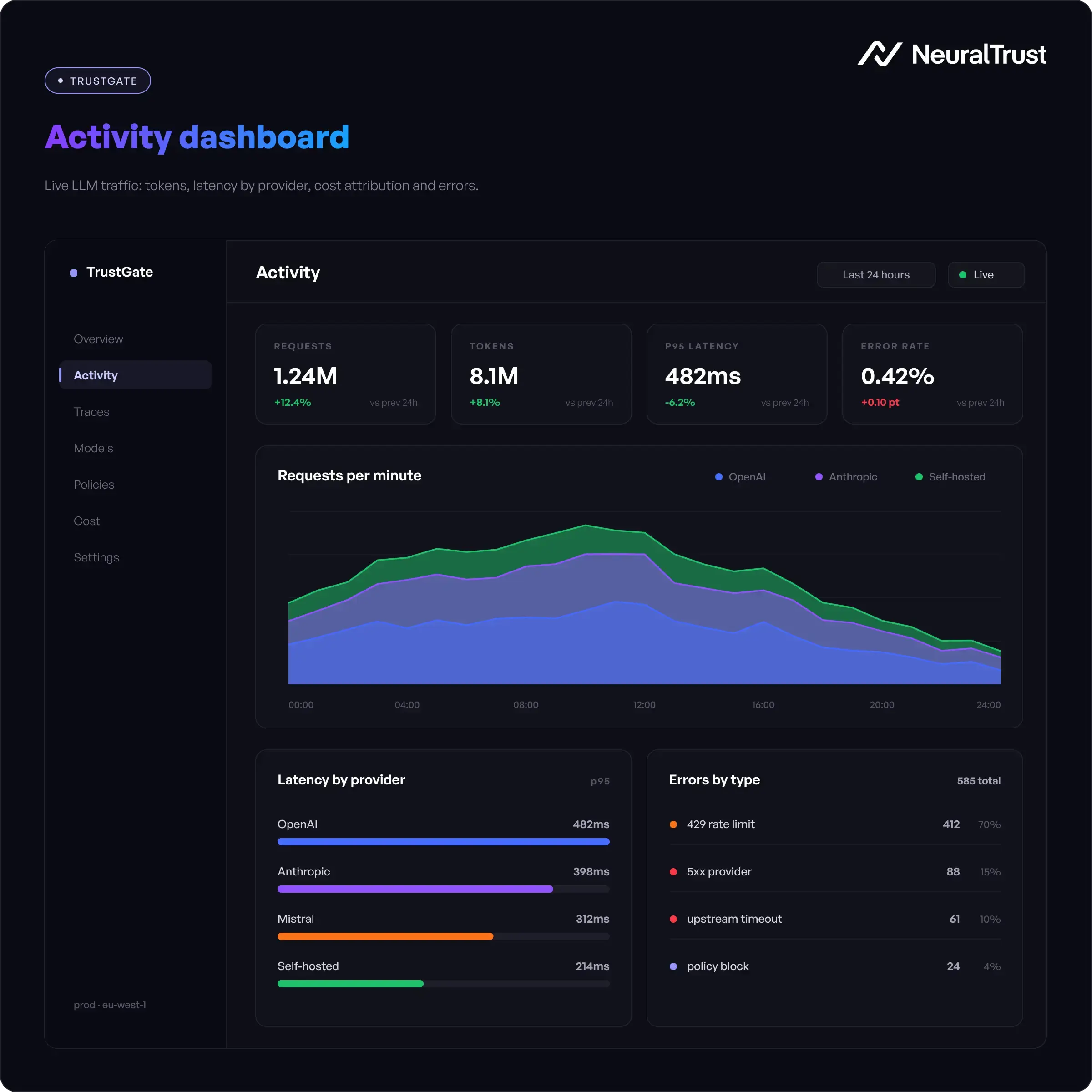Select the policy block error row
Viewport: 1092px width, 1092px height.
tap(835, 966)
